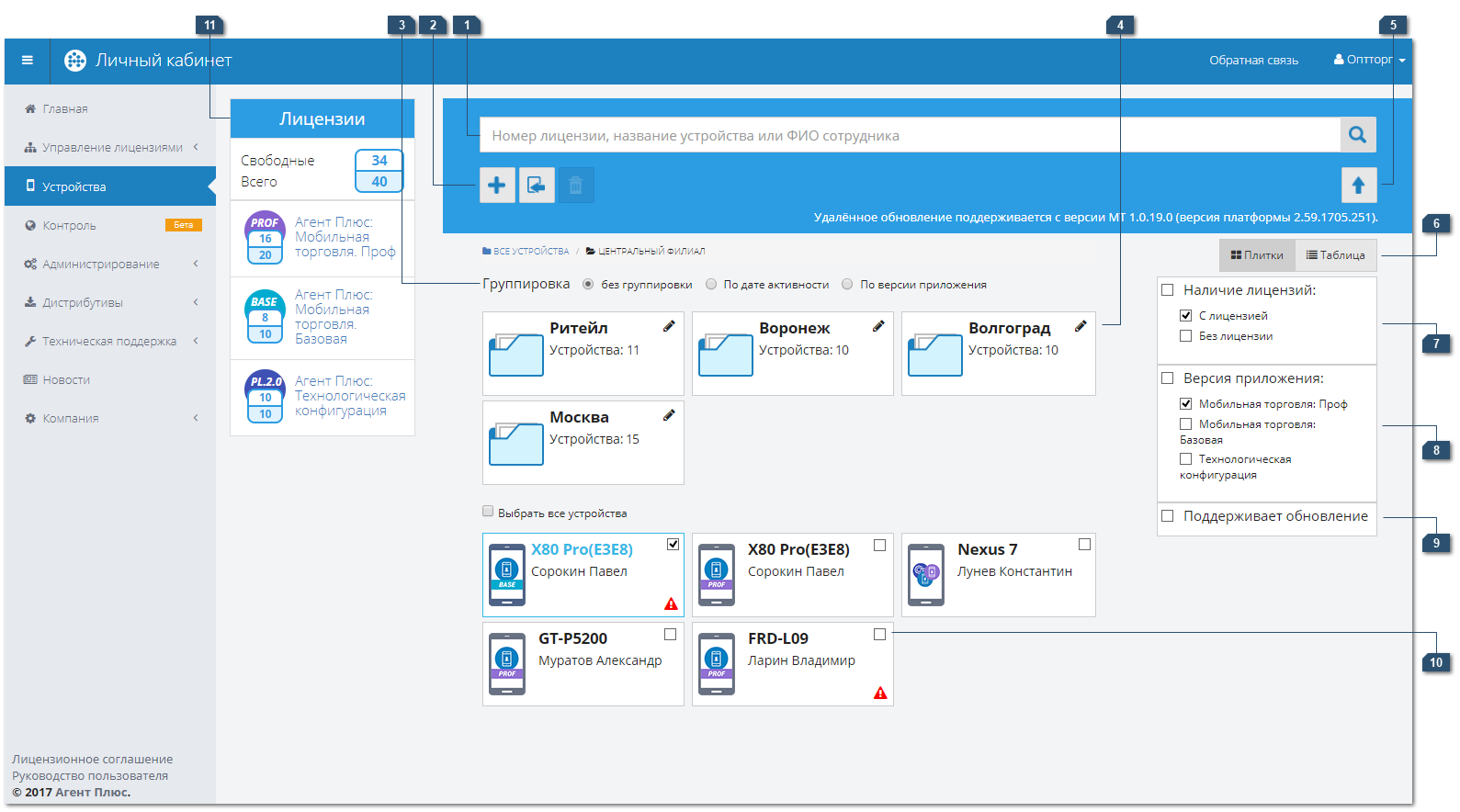Viewport: 1460px width, 812px height.
Task: Check Мобильная торговля: Базовая checkbox
Action: coord(1186,424)
